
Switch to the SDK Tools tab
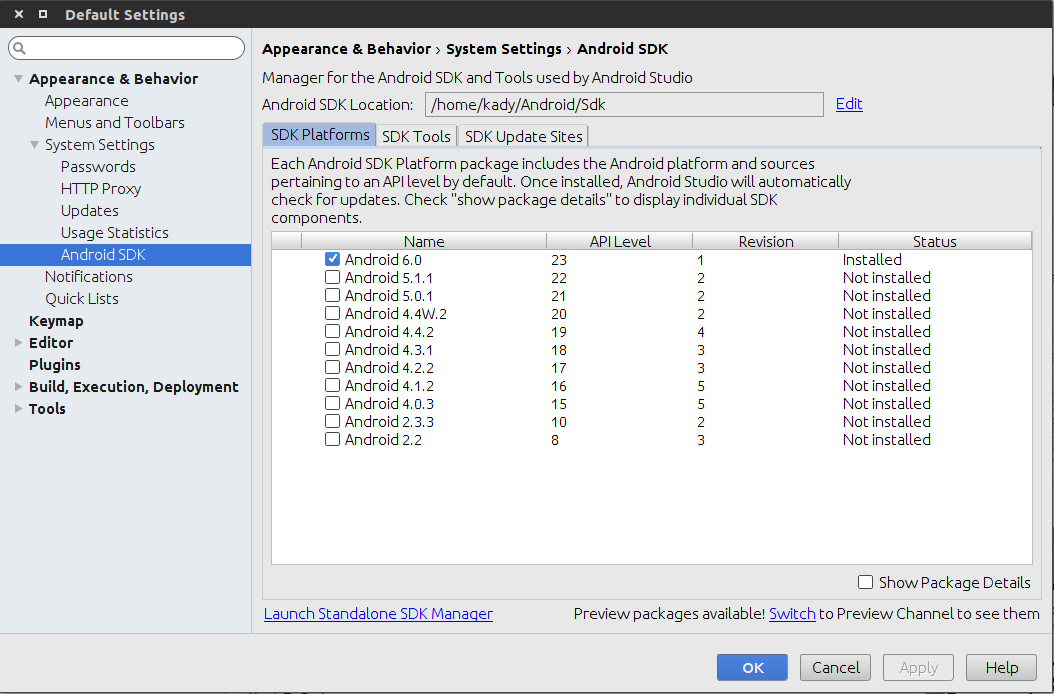tap(416, 136)
